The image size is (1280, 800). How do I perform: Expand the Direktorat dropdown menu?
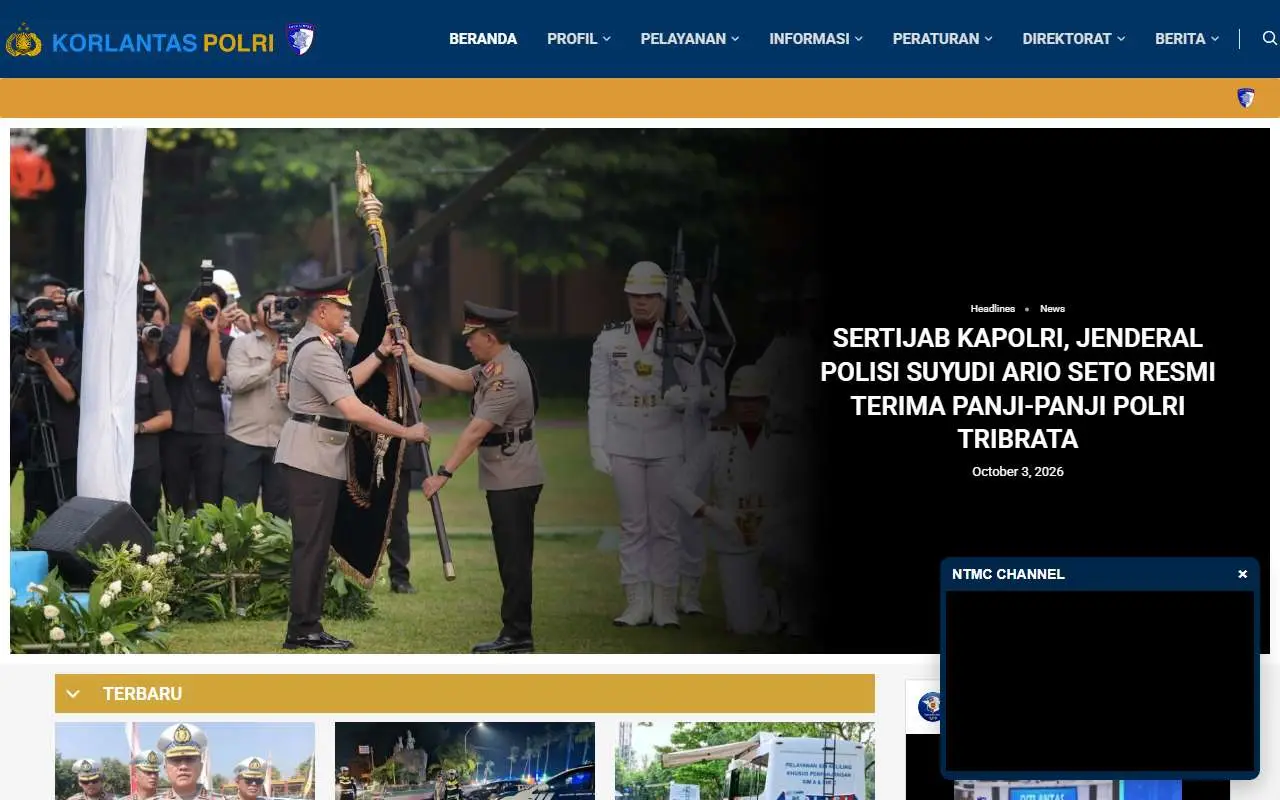(1074, 39)
